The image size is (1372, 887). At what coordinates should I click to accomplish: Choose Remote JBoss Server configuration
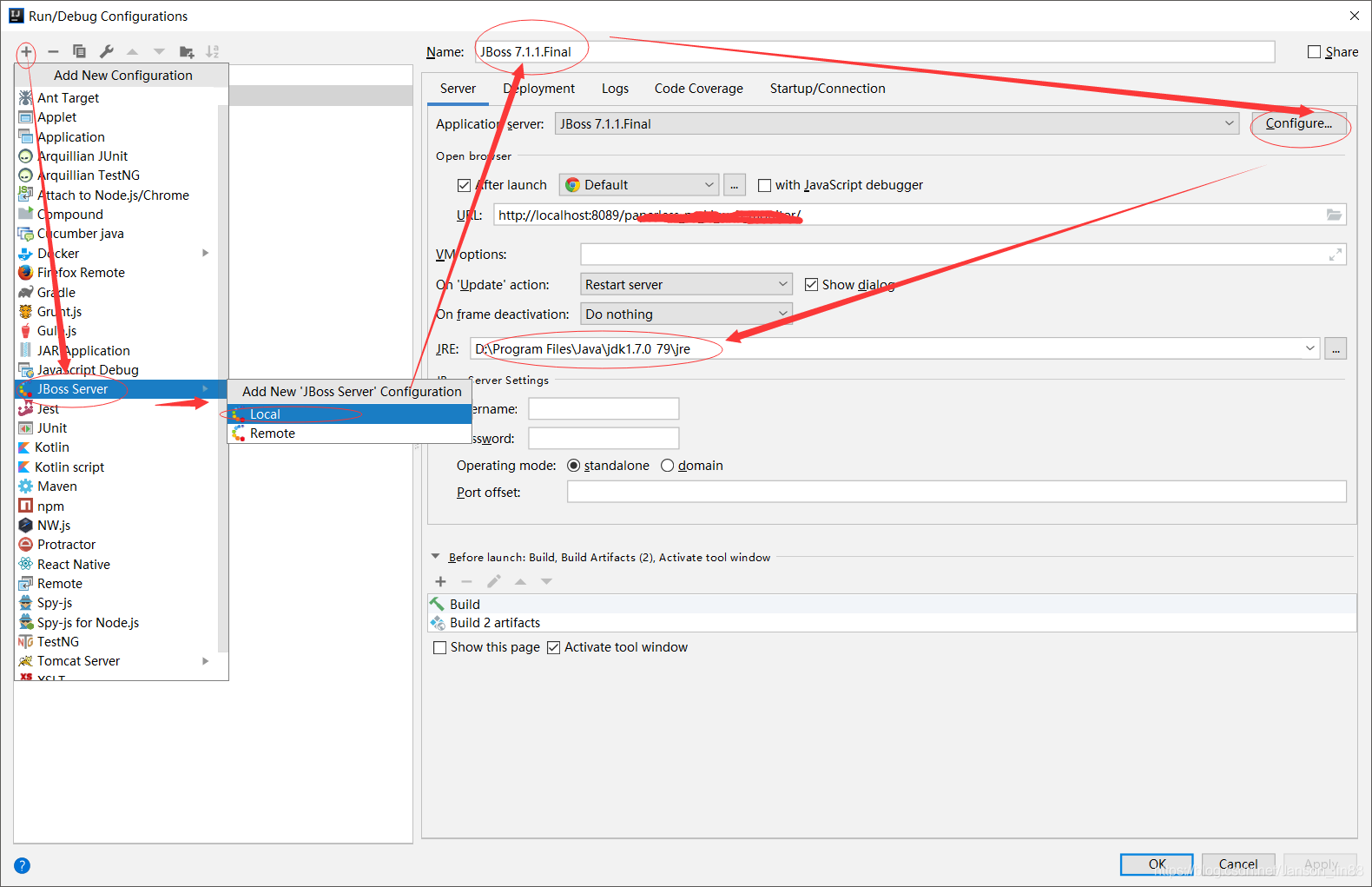click(x=350, y=434)
